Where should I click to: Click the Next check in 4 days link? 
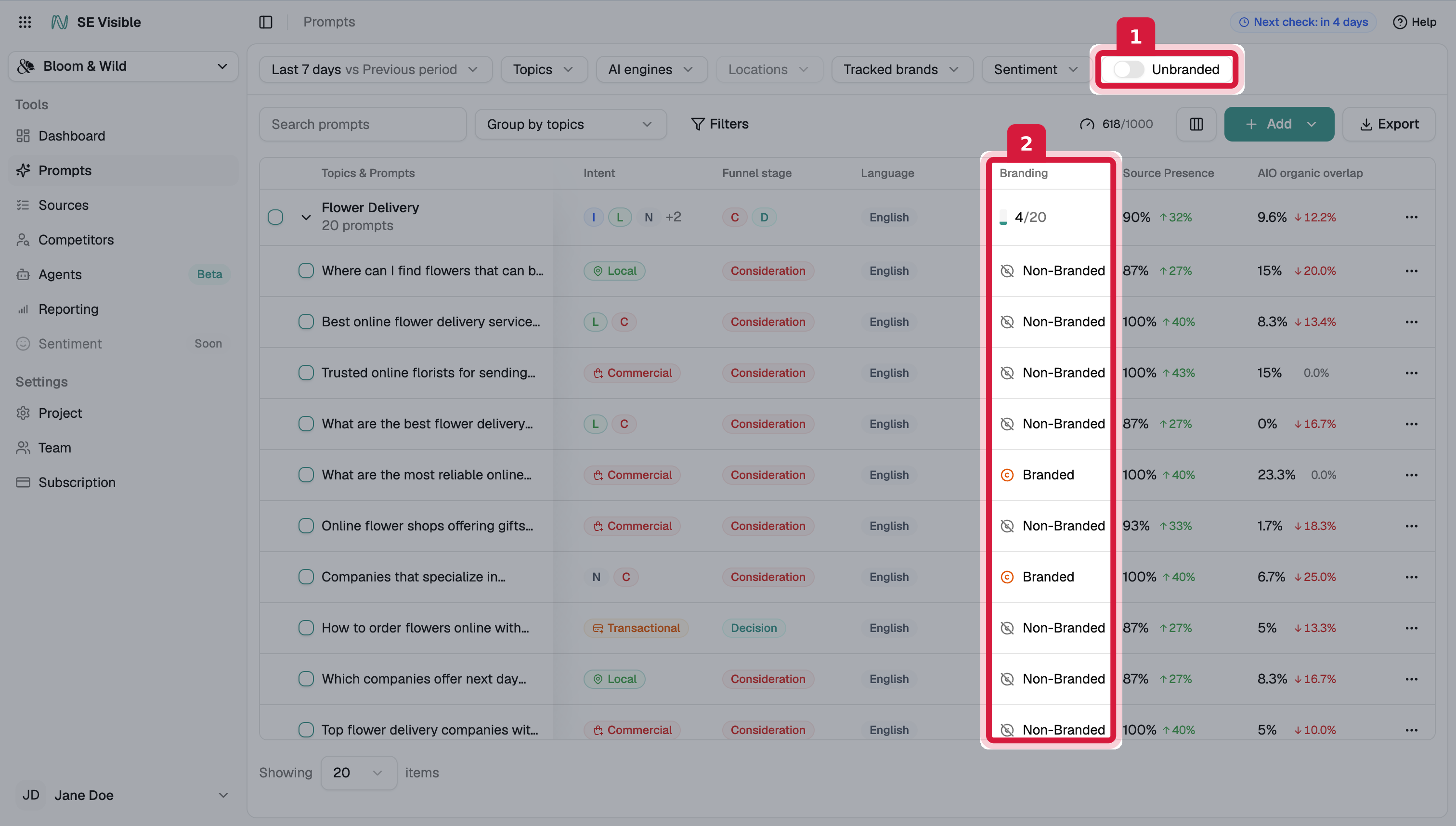pos(1303,22)
